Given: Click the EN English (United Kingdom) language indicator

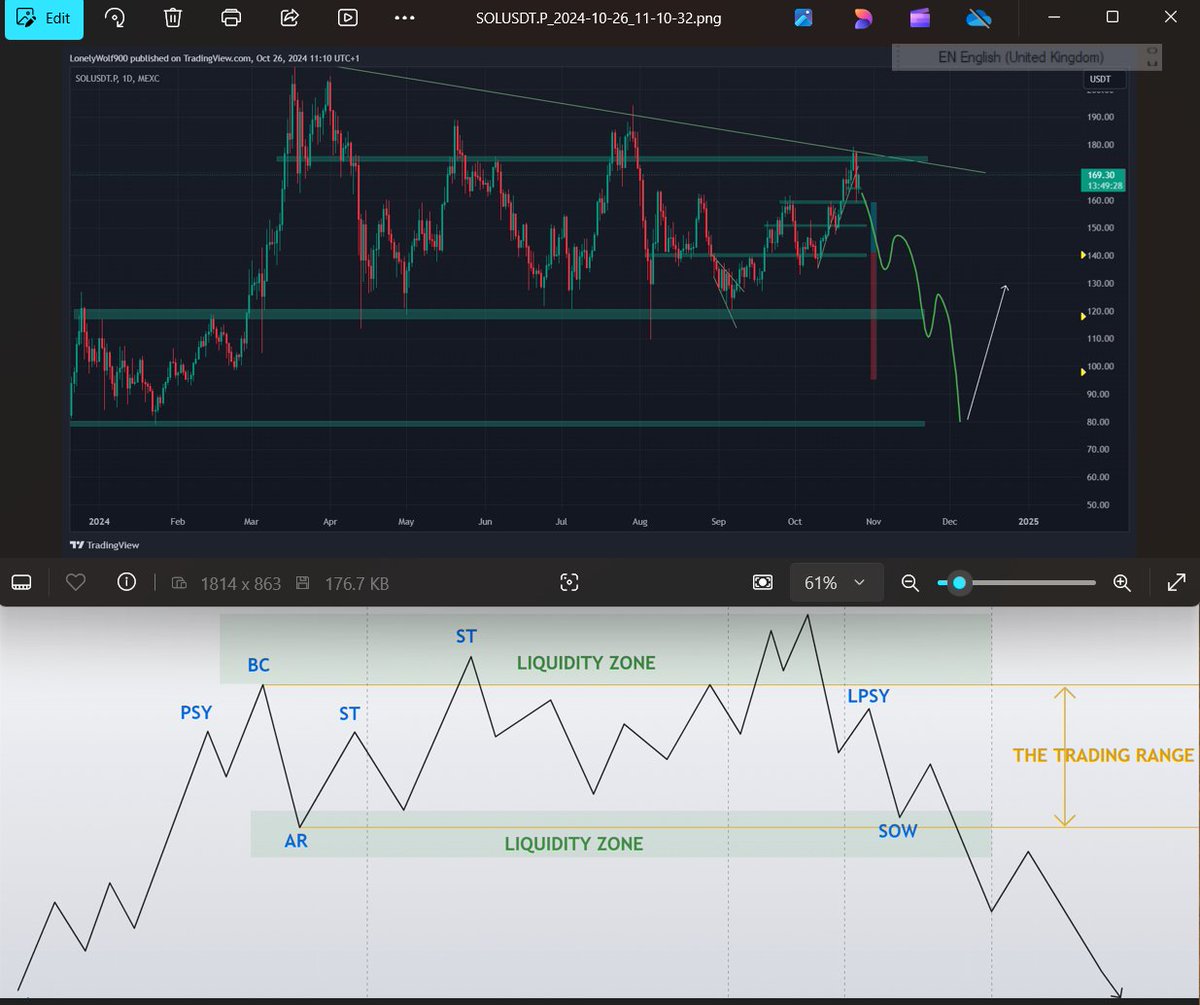Looking at the screenshot, I should click(1021, 57).
